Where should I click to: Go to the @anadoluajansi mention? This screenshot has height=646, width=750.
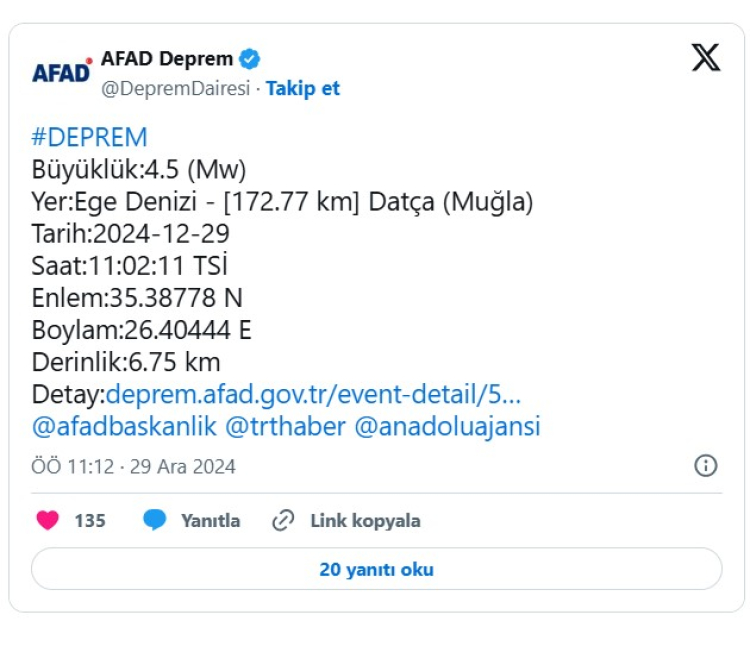coord(447,426)
